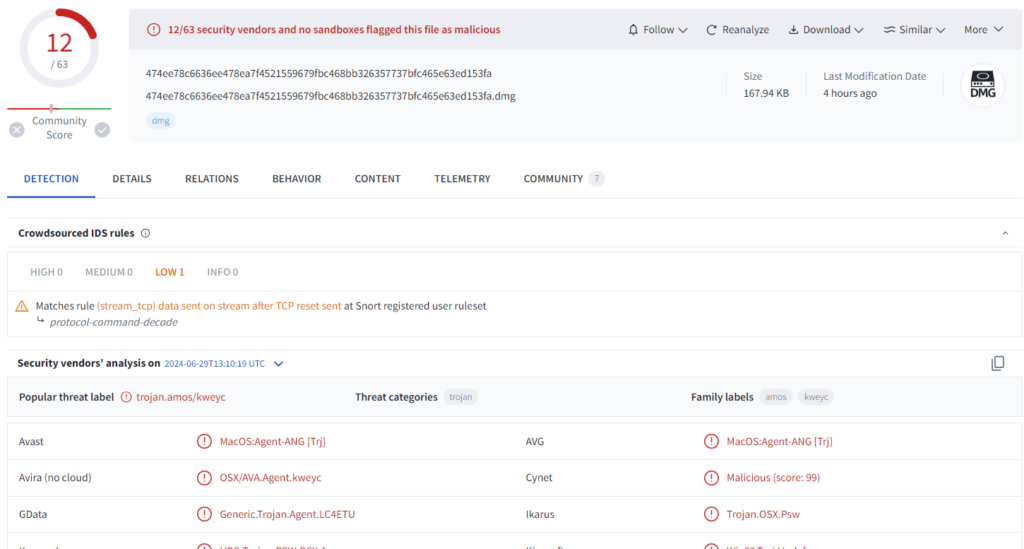This screenshot has height=549, width=1024.
Task: Open the Download dropdown menu
Action: pyautogui.click(x=825, y=30)
